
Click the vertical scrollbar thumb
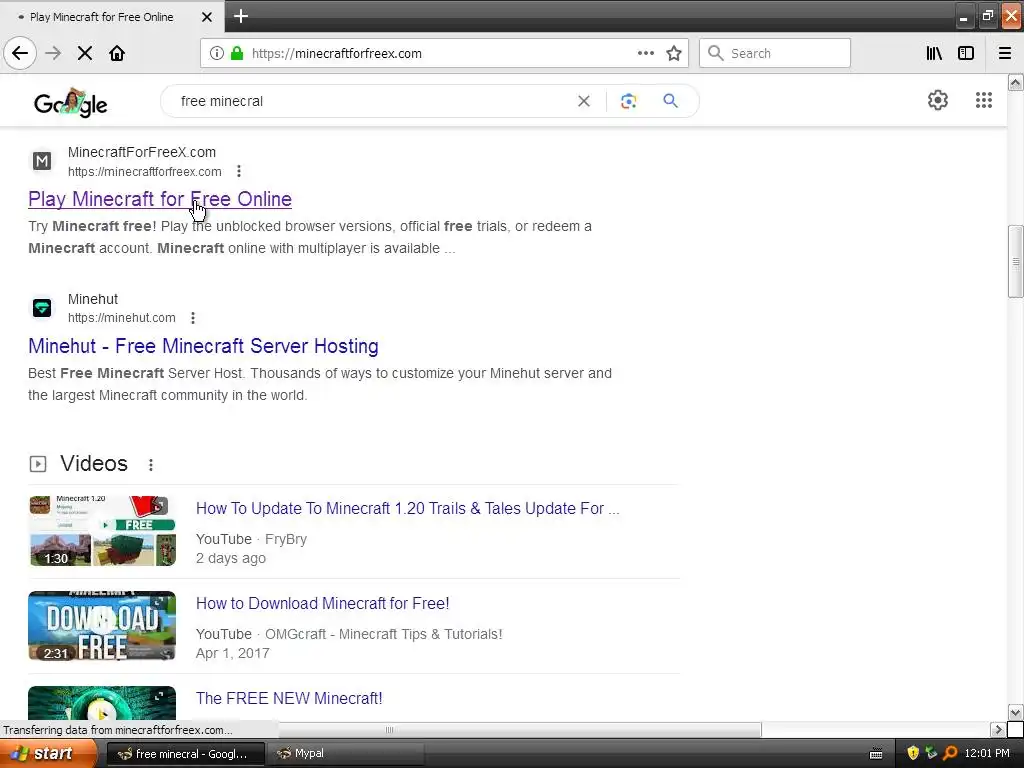1015,261
